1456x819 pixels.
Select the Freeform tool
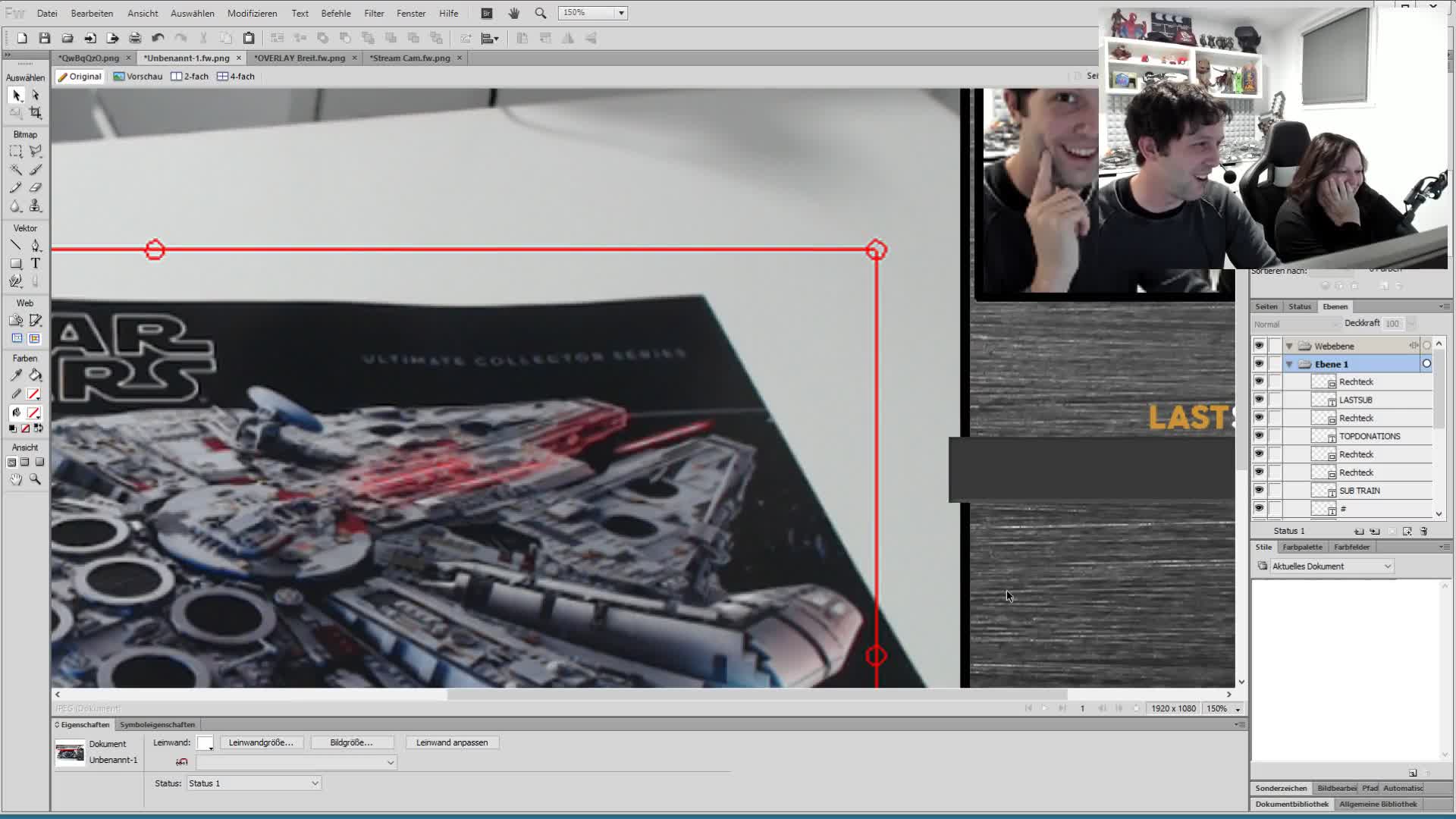16,281
